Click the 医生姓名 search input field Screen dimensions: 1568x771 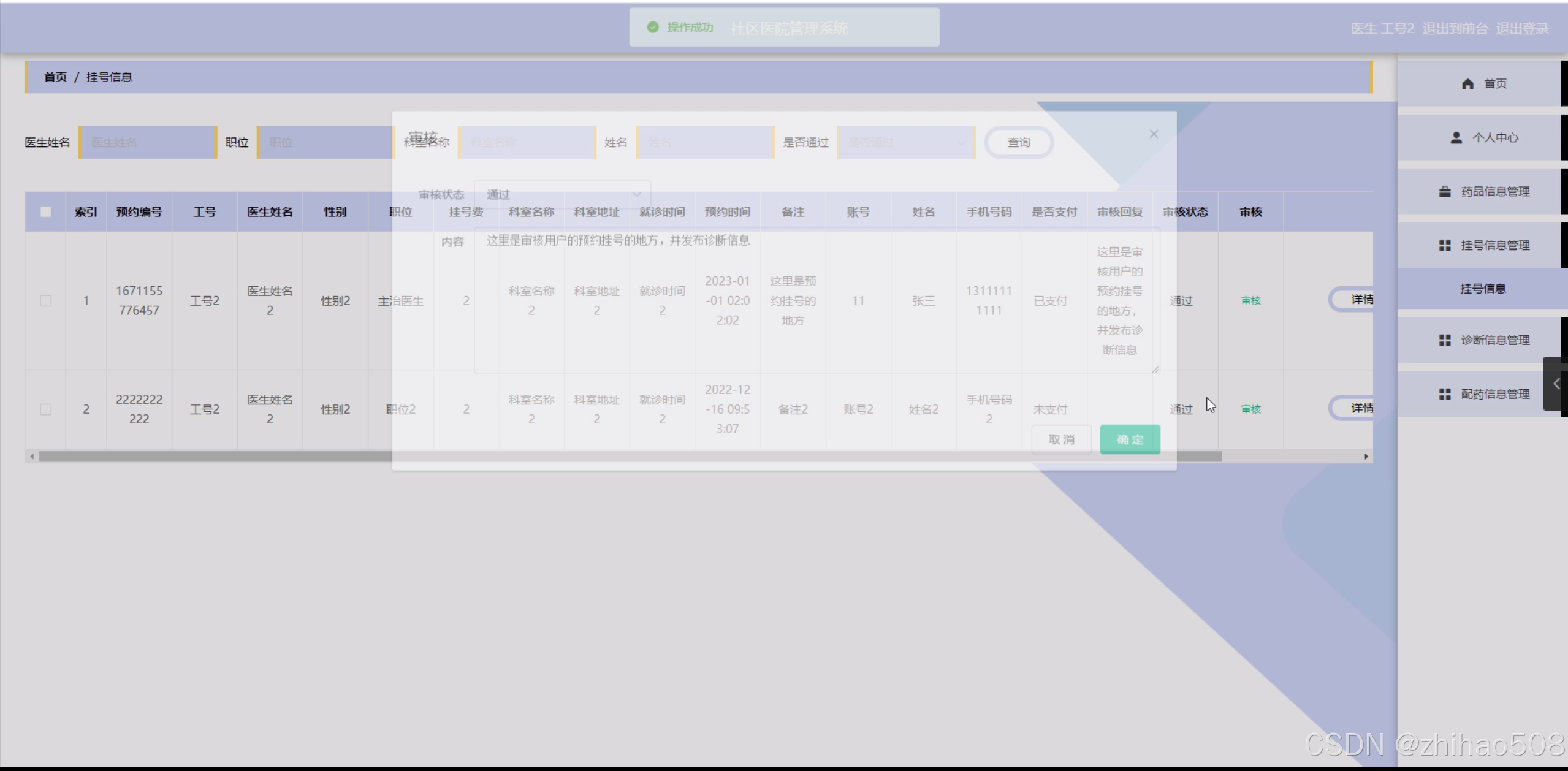pos(148,143)
